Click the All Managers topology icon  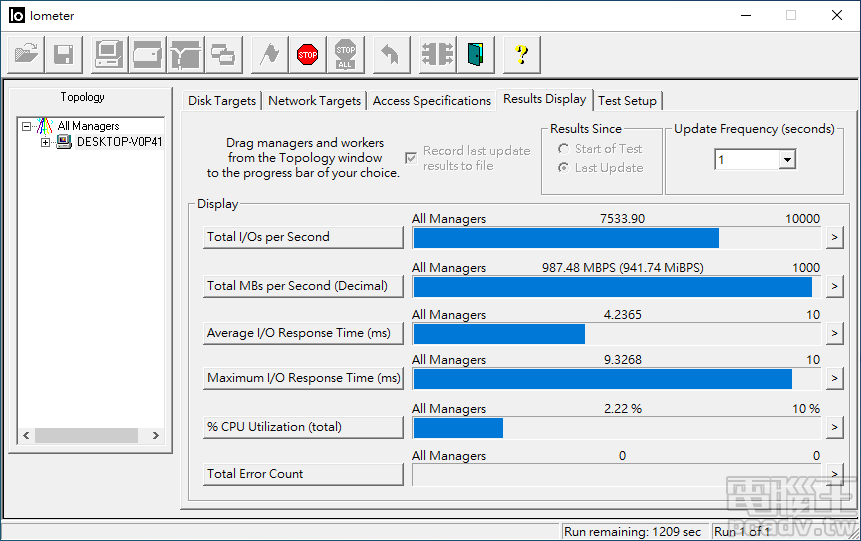(x=45, y=126)
